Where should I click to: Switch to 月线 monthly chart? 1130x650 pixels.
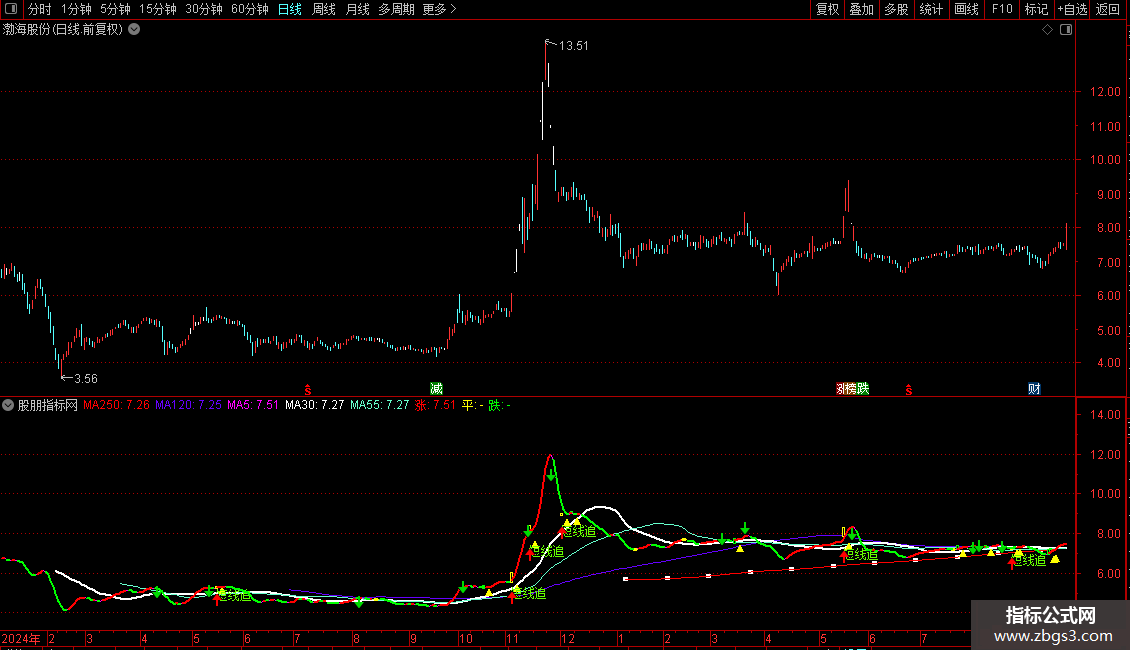coord(357,9)
